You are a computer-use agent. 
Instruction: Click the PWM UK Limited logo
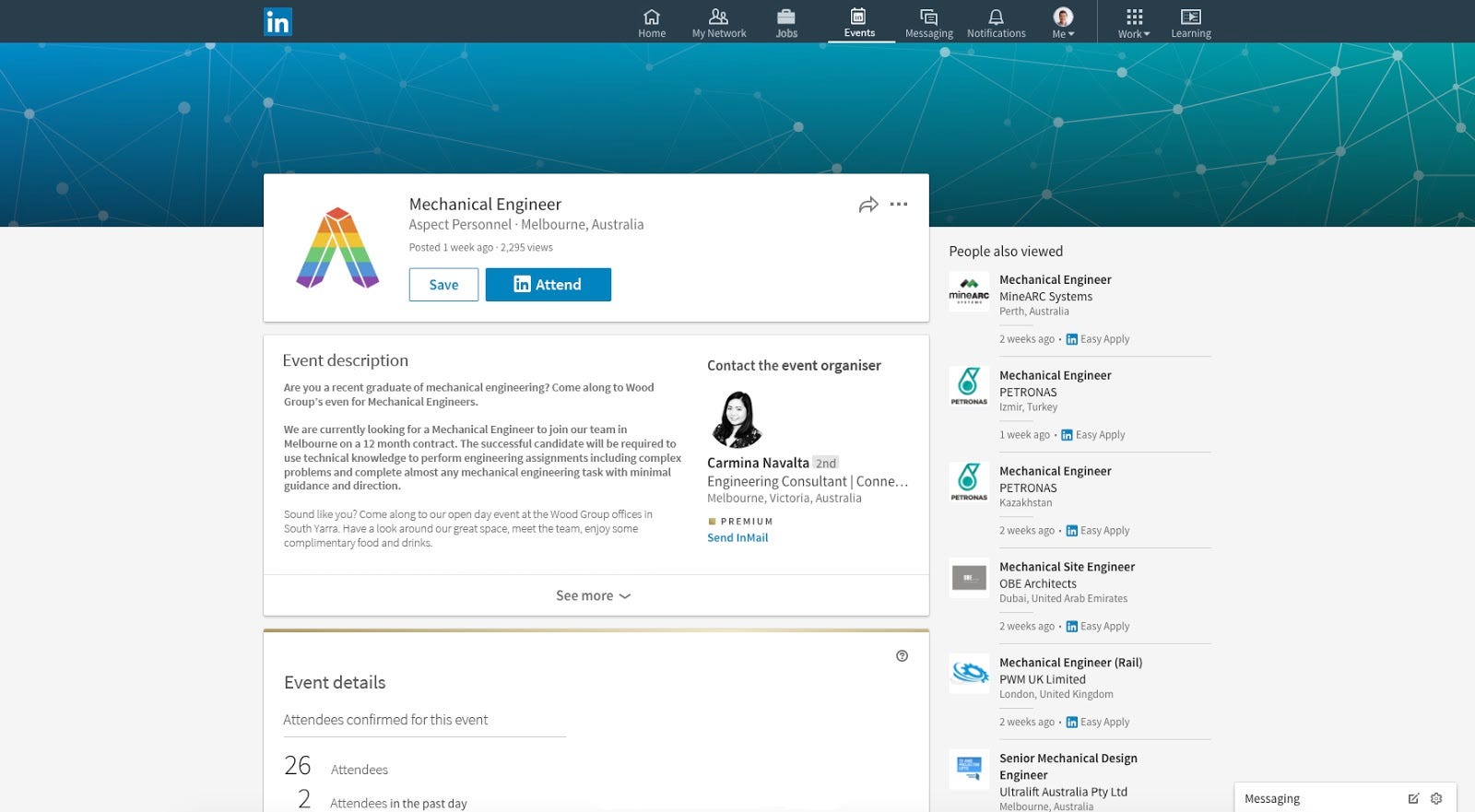pyautogui.click(x=969, y=675)
